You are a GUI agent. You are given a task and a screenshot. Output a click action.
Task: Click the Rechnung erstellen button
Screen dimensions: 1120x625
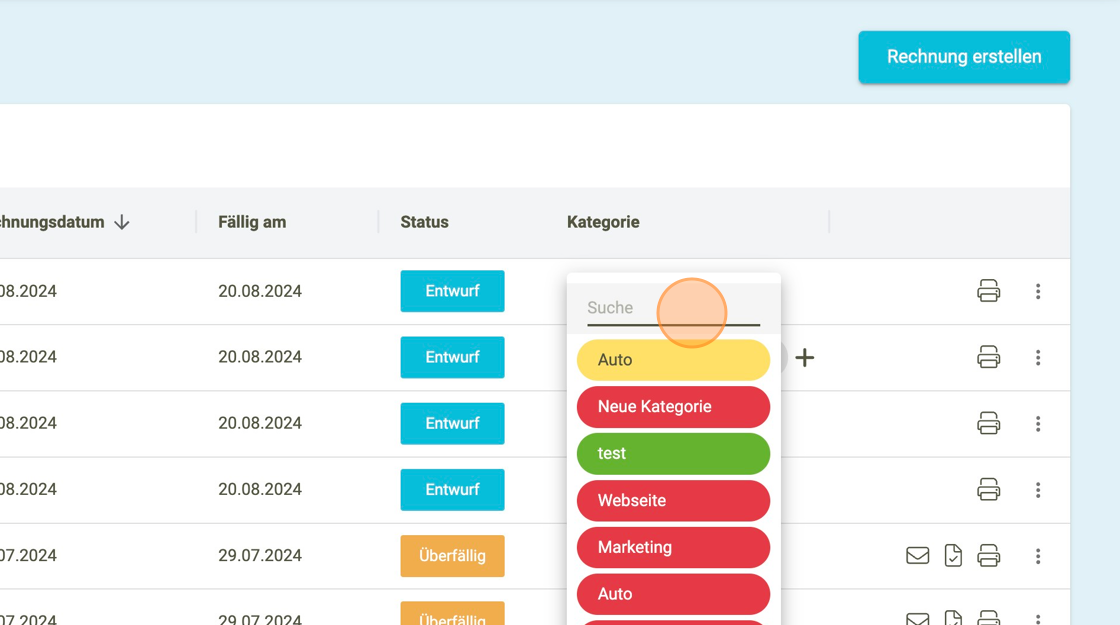[x=964, y=57]
